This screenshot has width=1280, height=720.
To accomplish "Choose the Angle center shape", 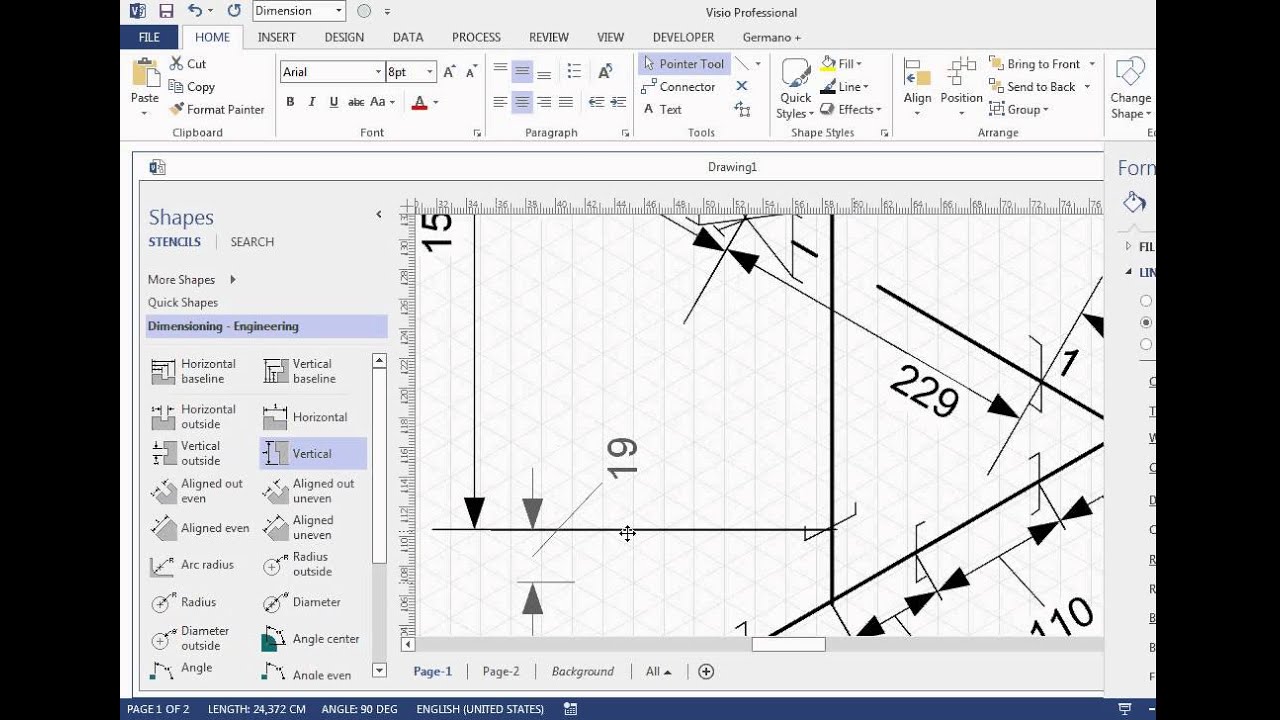I will coord(312,639).
